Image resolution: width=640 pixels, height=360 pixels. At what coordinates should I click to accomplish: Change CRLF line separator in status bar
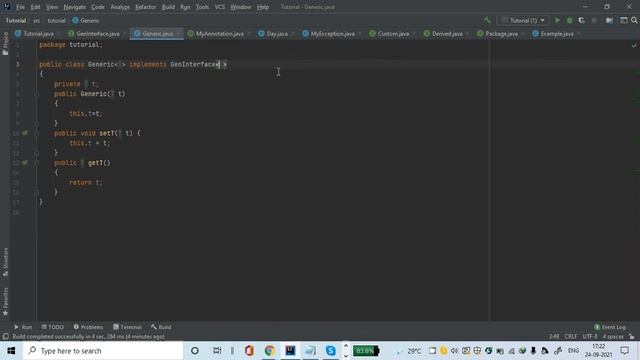click(571, 336)
